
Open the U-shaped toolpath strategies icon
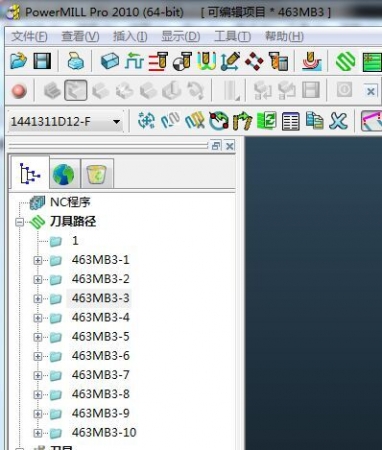[206, 61]
